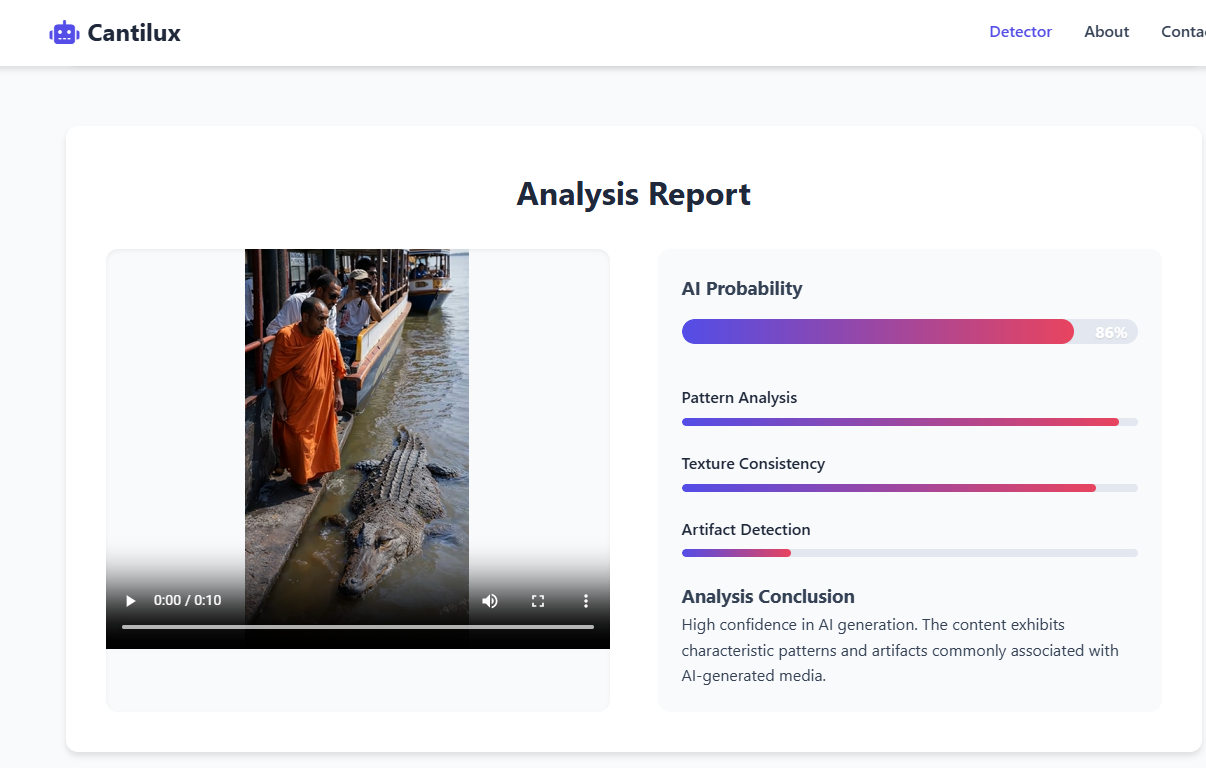The width and height of the screenshot is (1206, 768).
Task: Enter fullscreen mode on the video
Action: pyautogui.click(x=538, y=601)
